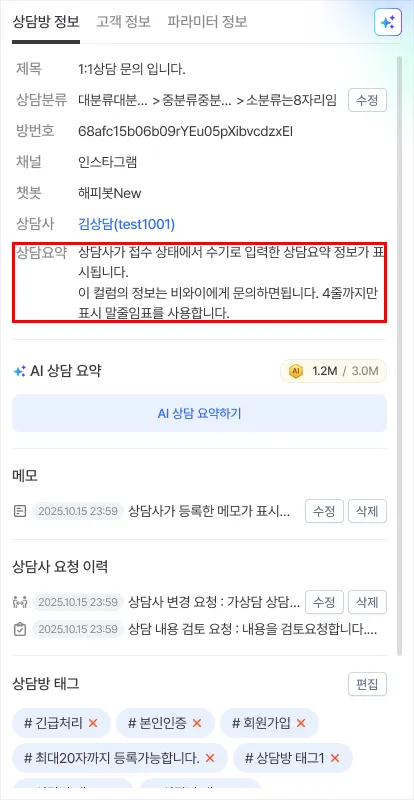Click the AI sparkle icon button at top right
This screenshot has height=800, width=414.
pyautogui.click(x=387, y=22)
